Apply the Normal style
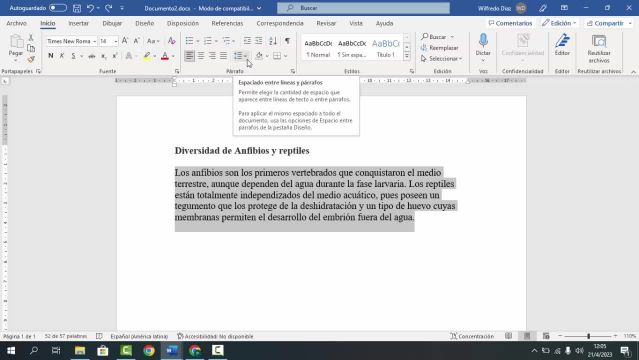639x360 pixels. click(318, 48)
